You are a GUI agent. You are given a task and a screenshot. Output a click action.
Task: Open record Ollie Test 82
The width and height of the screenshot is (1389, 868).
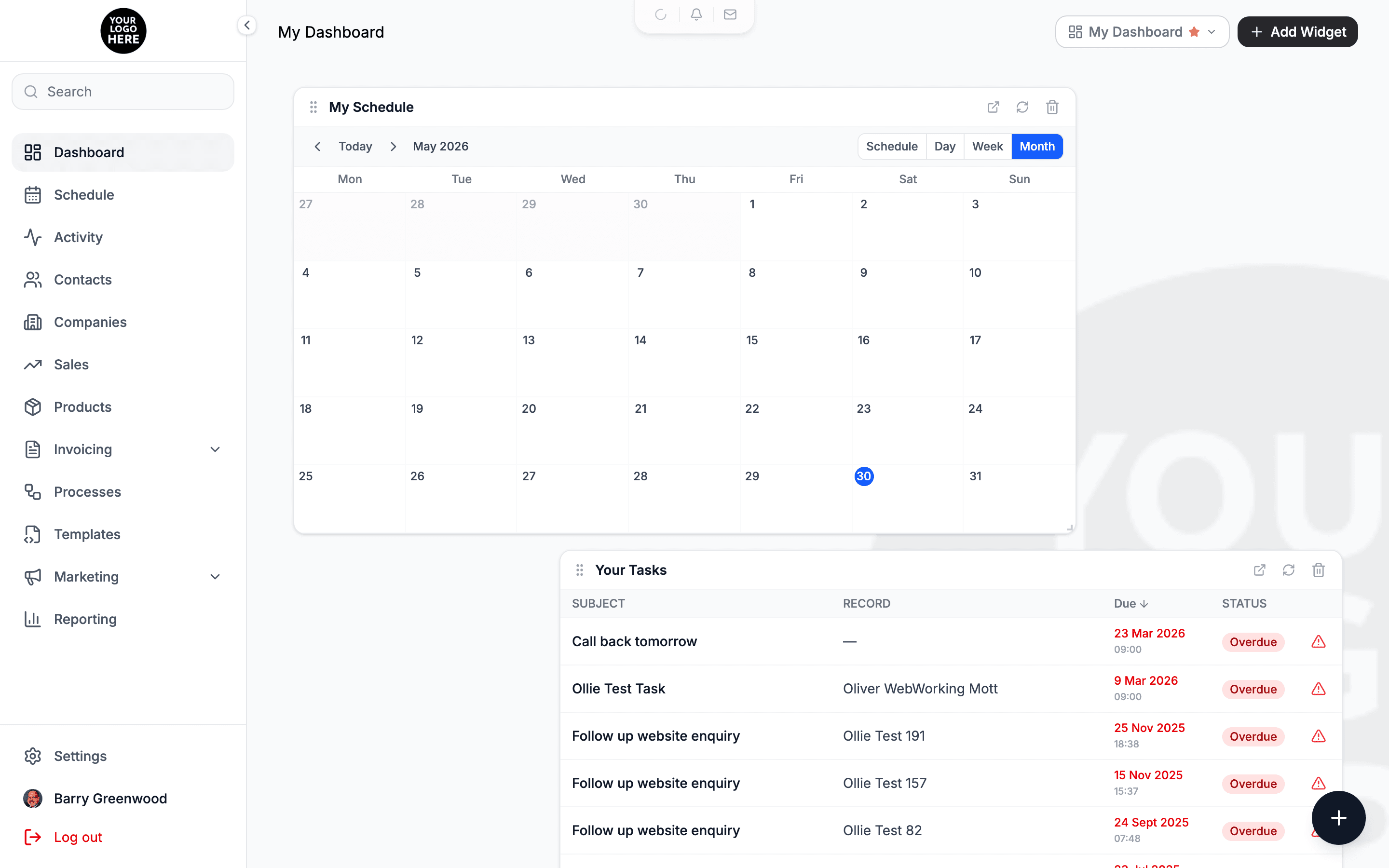pos(882,831)
